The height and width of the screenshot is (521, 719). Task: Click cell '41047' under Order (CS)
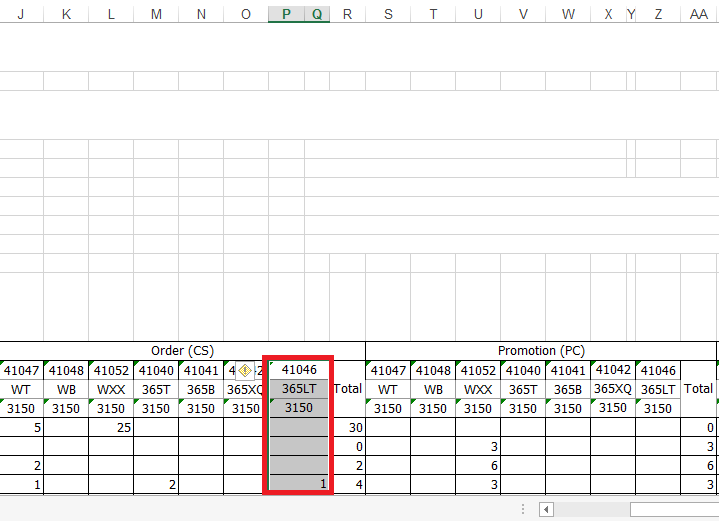coord(21,370)
